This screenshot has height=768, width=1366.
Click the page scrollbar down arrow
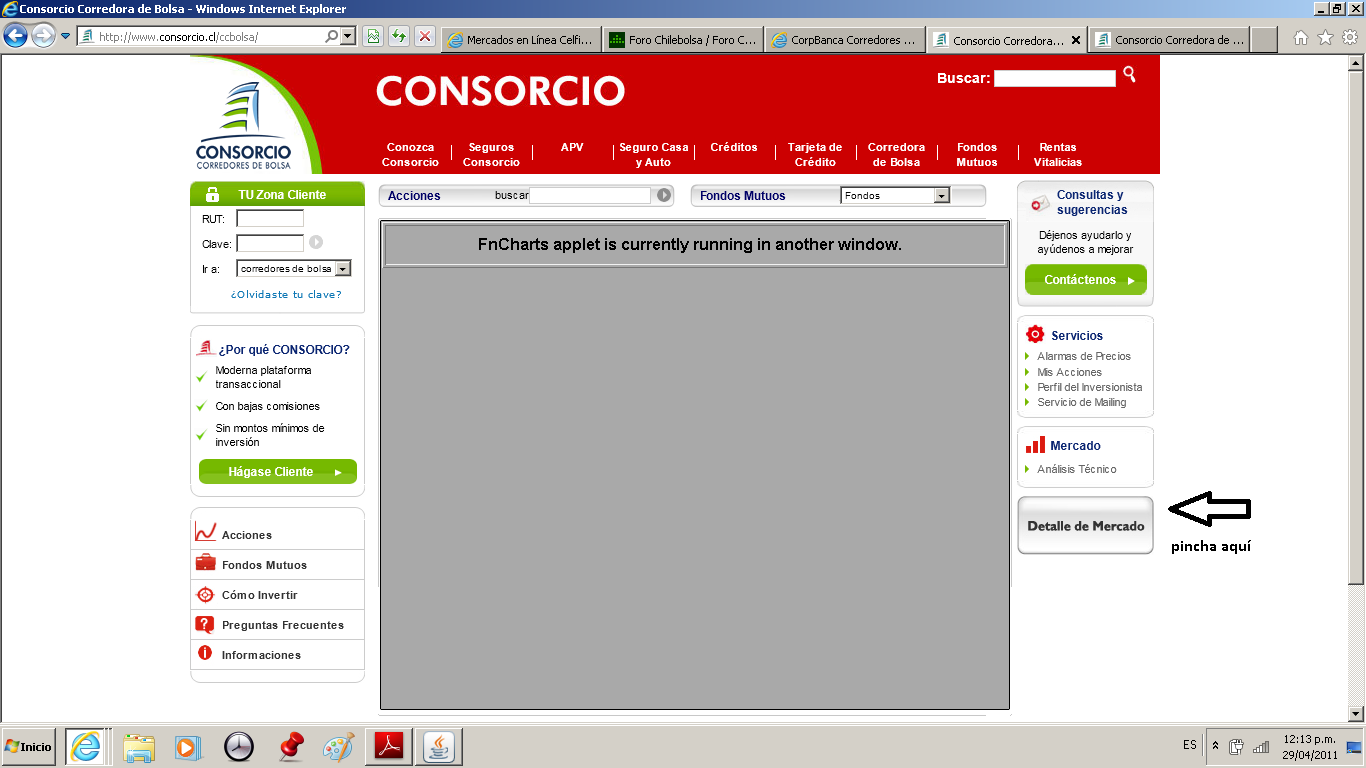tap(1357, 714)
